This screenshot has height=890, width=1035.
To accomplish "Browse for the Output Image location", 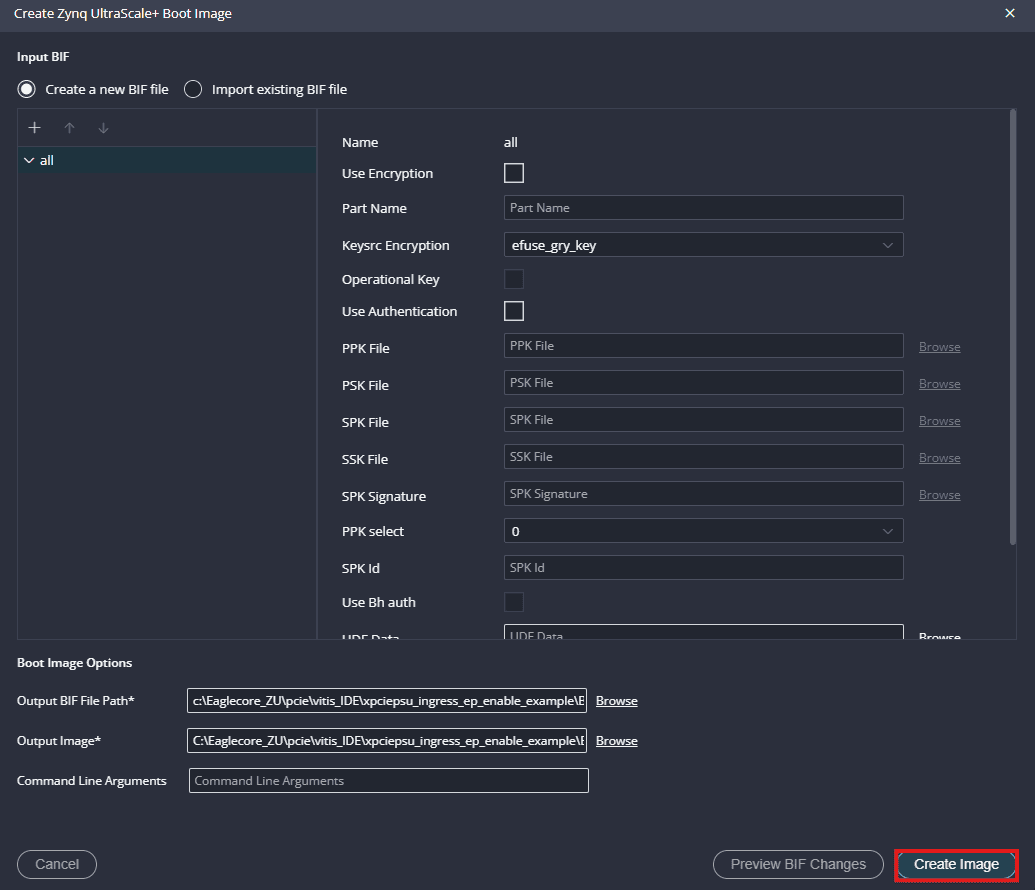I will 616,741.
